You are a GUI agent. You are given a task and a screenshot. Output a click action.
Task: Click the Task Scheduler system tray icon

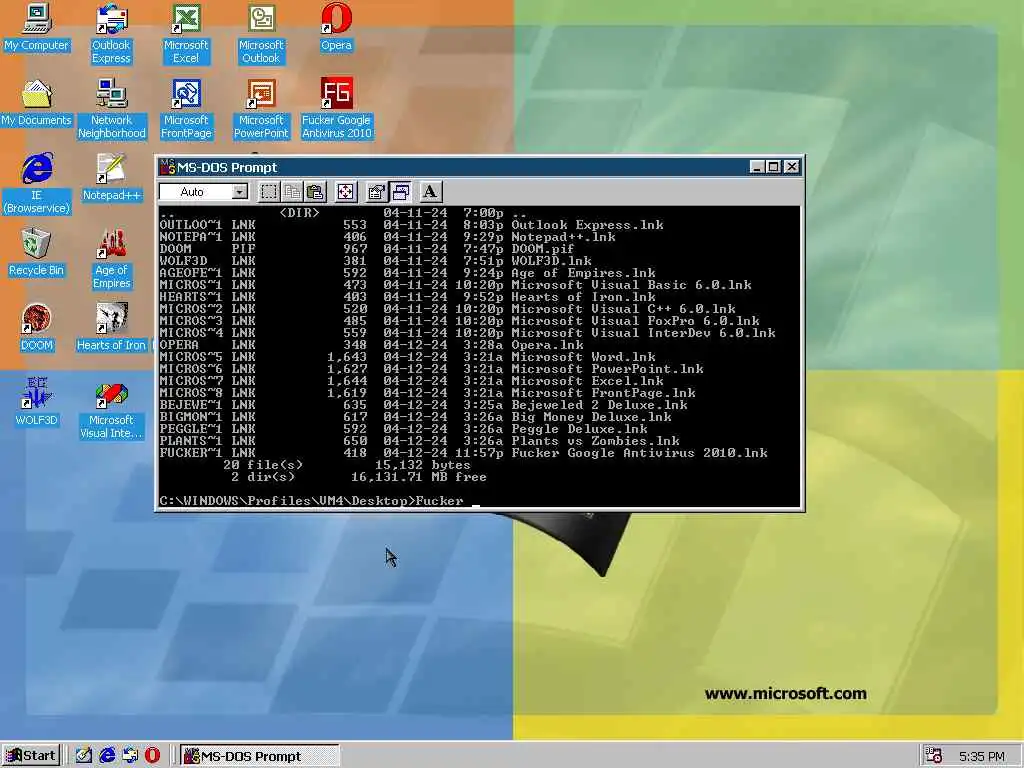pos(934,756)
